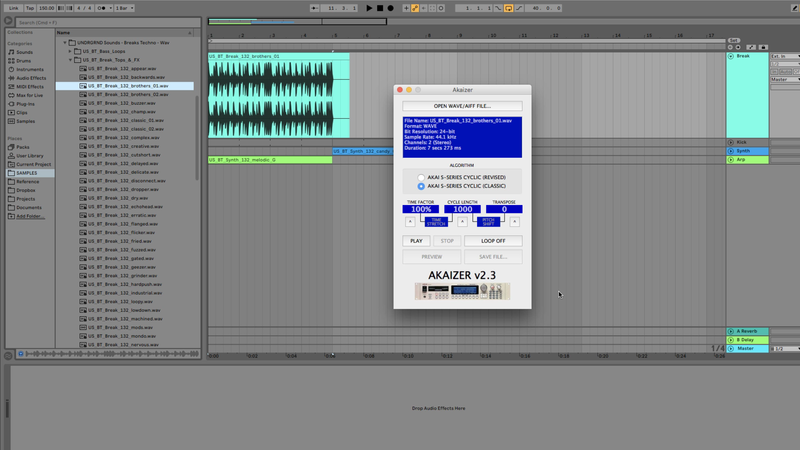Start playback with the transport Play button
The image size is (800, 450).
tap(369, 8)
